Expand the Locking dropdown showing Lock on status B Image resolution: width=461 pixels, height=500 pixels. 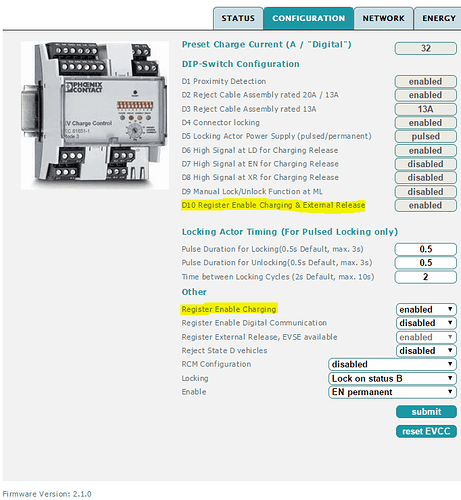pos(392,378)
